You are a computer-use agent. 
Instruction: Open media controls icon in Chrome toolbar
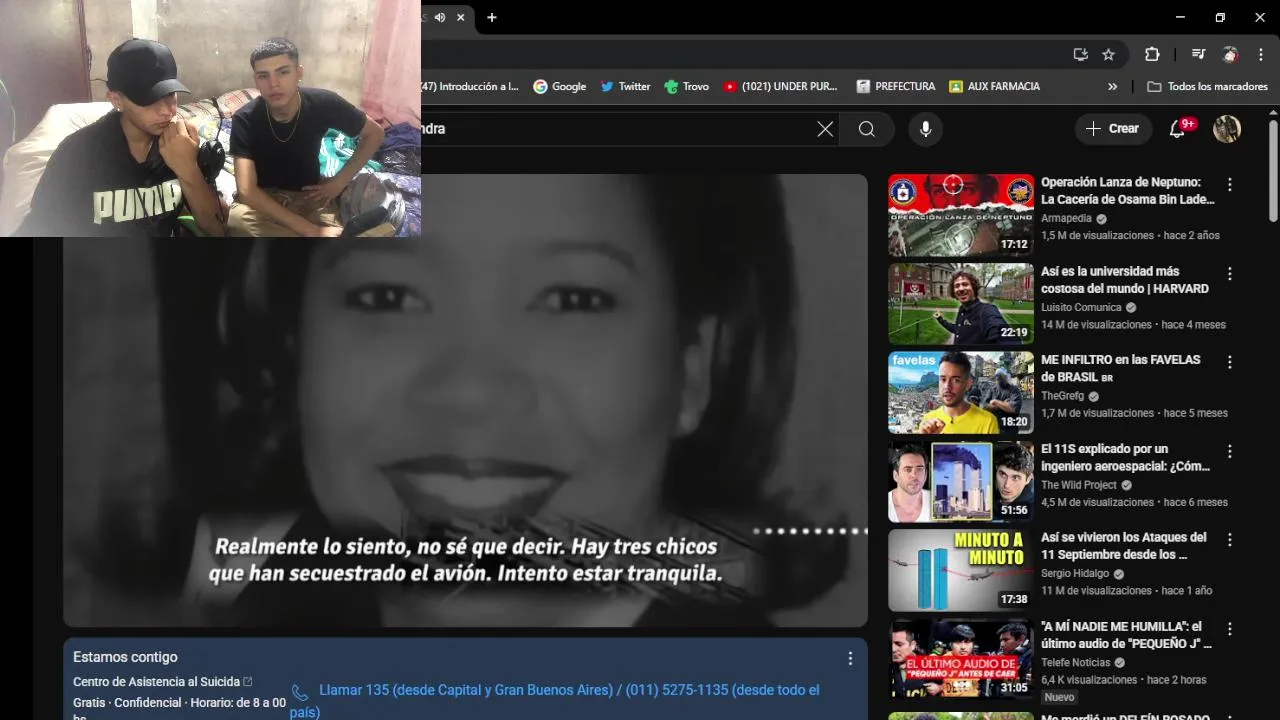1198,55
